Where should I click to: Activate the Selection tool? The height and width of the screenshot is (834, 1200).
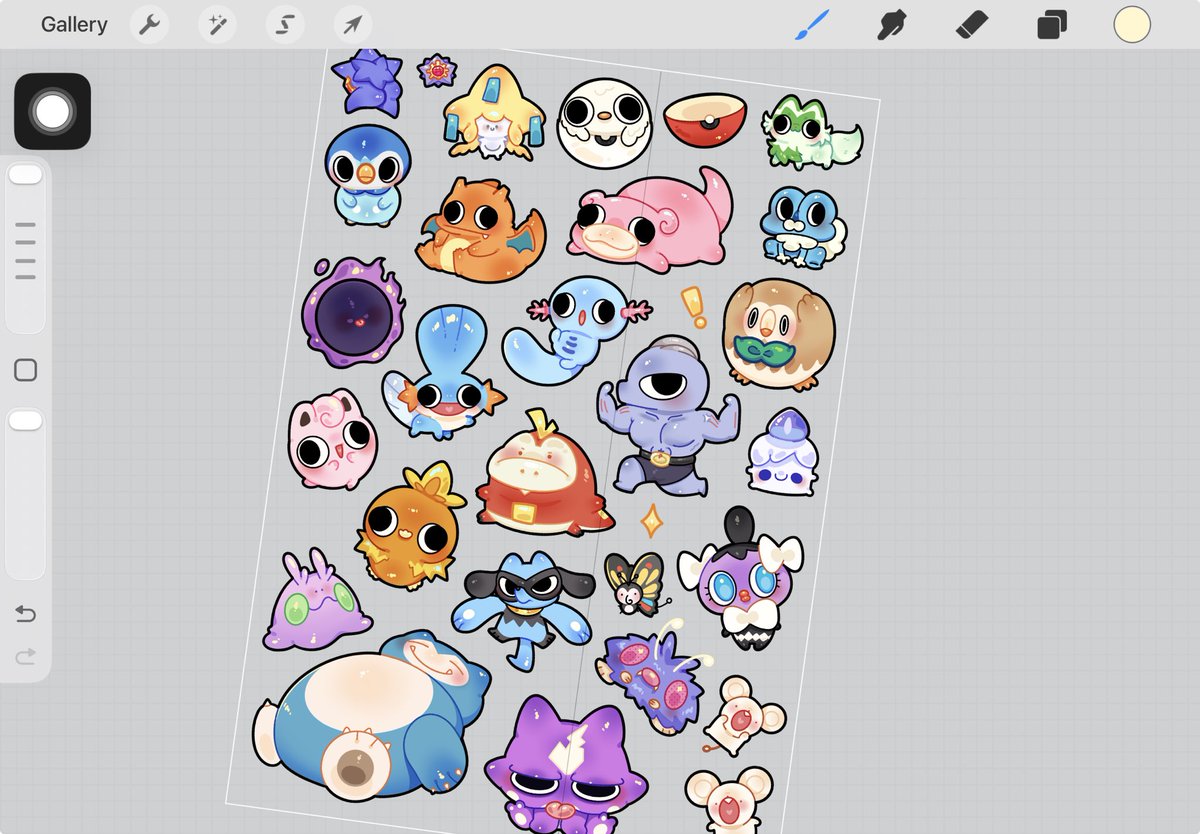click(285, 24)
